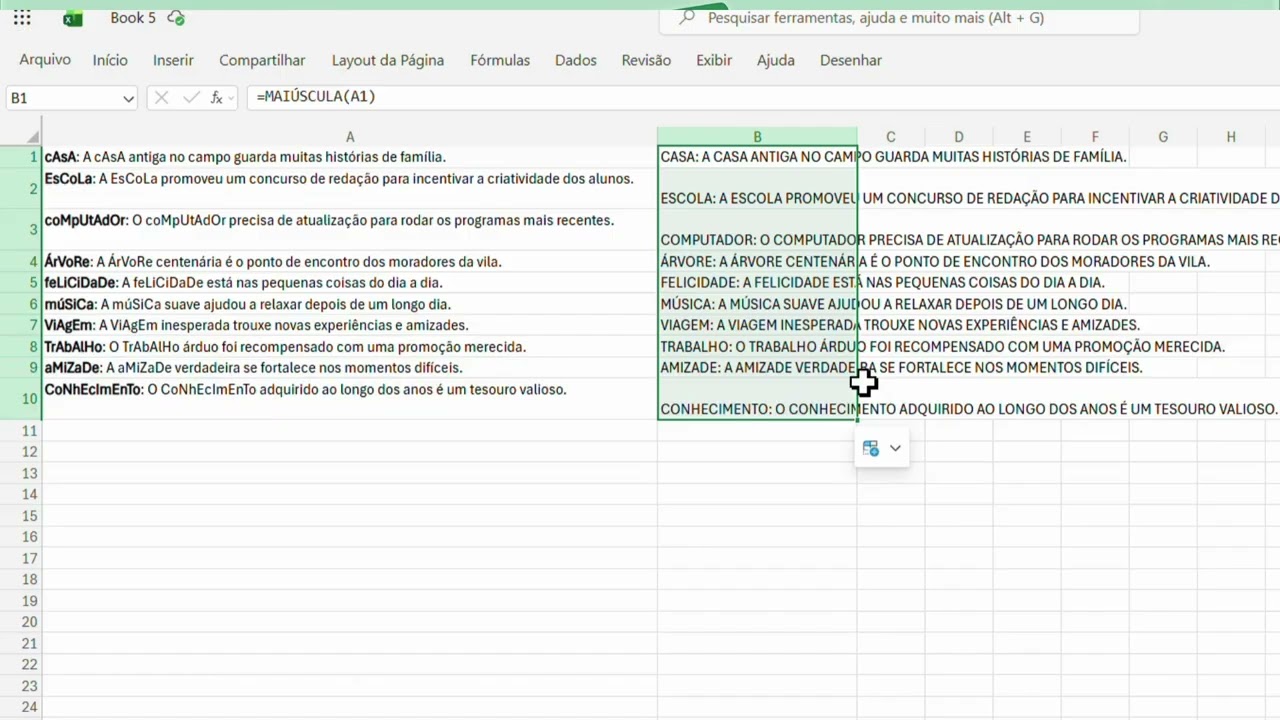The height and width of the screenshot is (720, 1280).
Task: Open the Layout da Página tab
Action: [388, 60]
